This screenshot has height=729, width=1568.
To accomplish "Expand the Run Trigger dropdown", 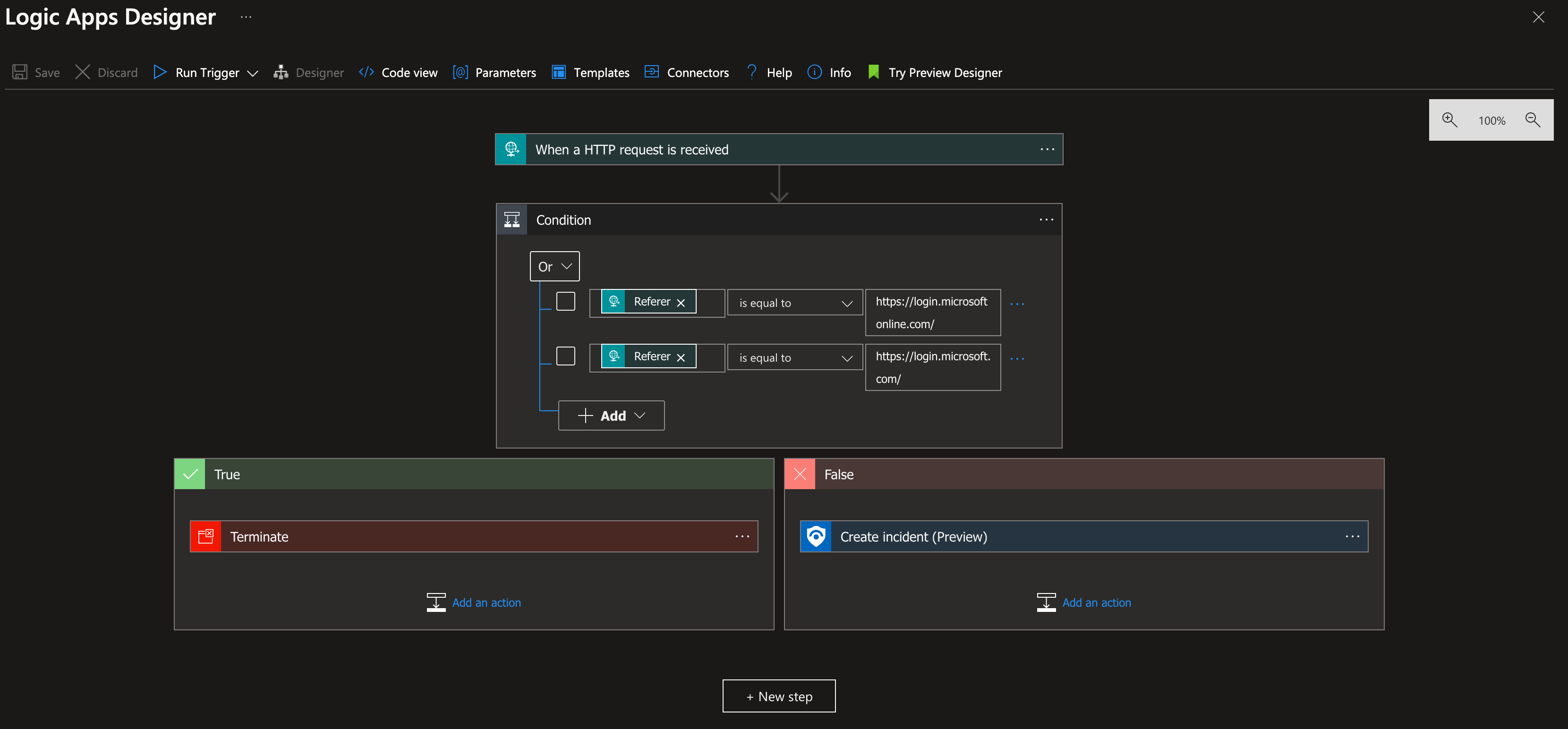I will coord(253,72).
